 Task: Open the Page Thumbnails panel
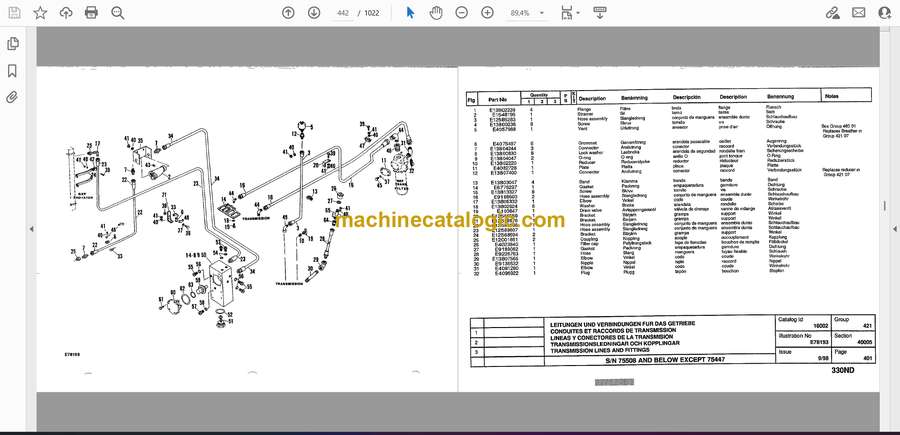point(13,44)
